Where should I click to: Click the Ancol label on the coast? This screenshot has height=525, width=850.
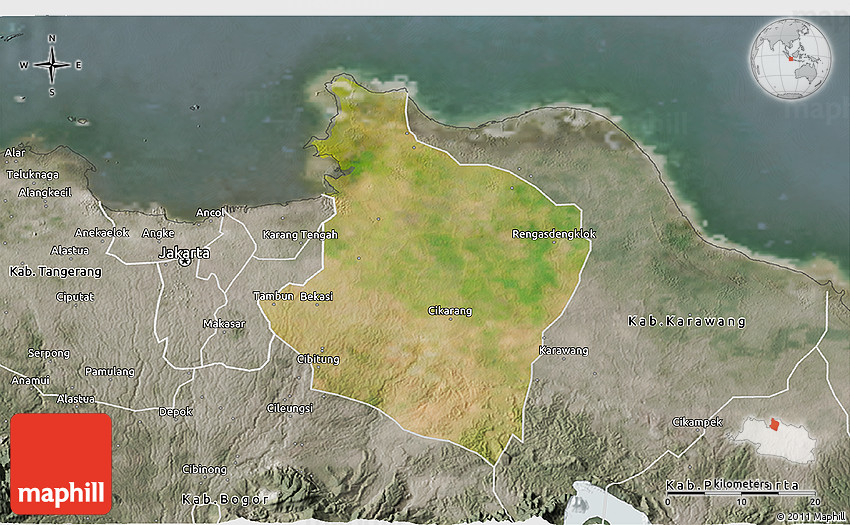tap(210, 212)
